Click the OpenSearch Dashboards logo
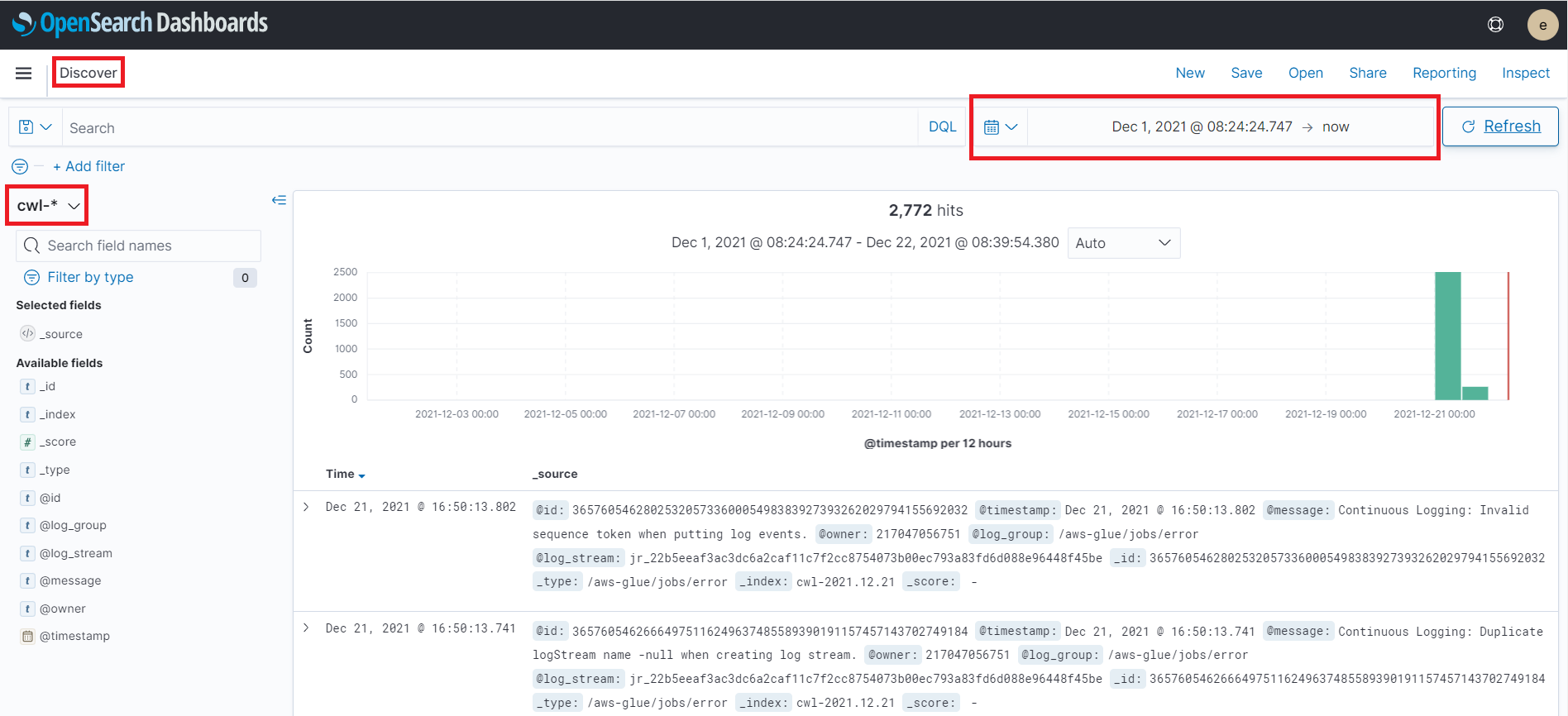This screenshot has width=1568, height=716. click(x=140, y=23)
